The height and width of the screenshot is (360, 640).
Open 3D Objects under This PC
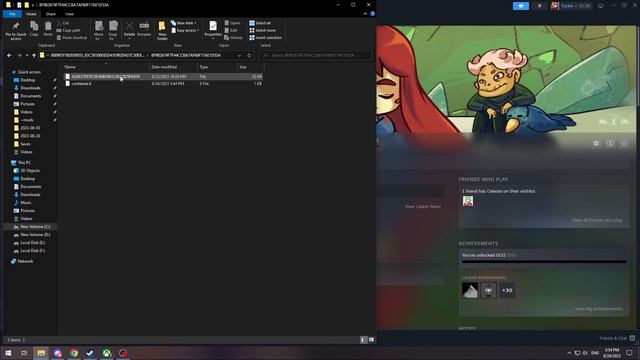(x=30, y=171)
